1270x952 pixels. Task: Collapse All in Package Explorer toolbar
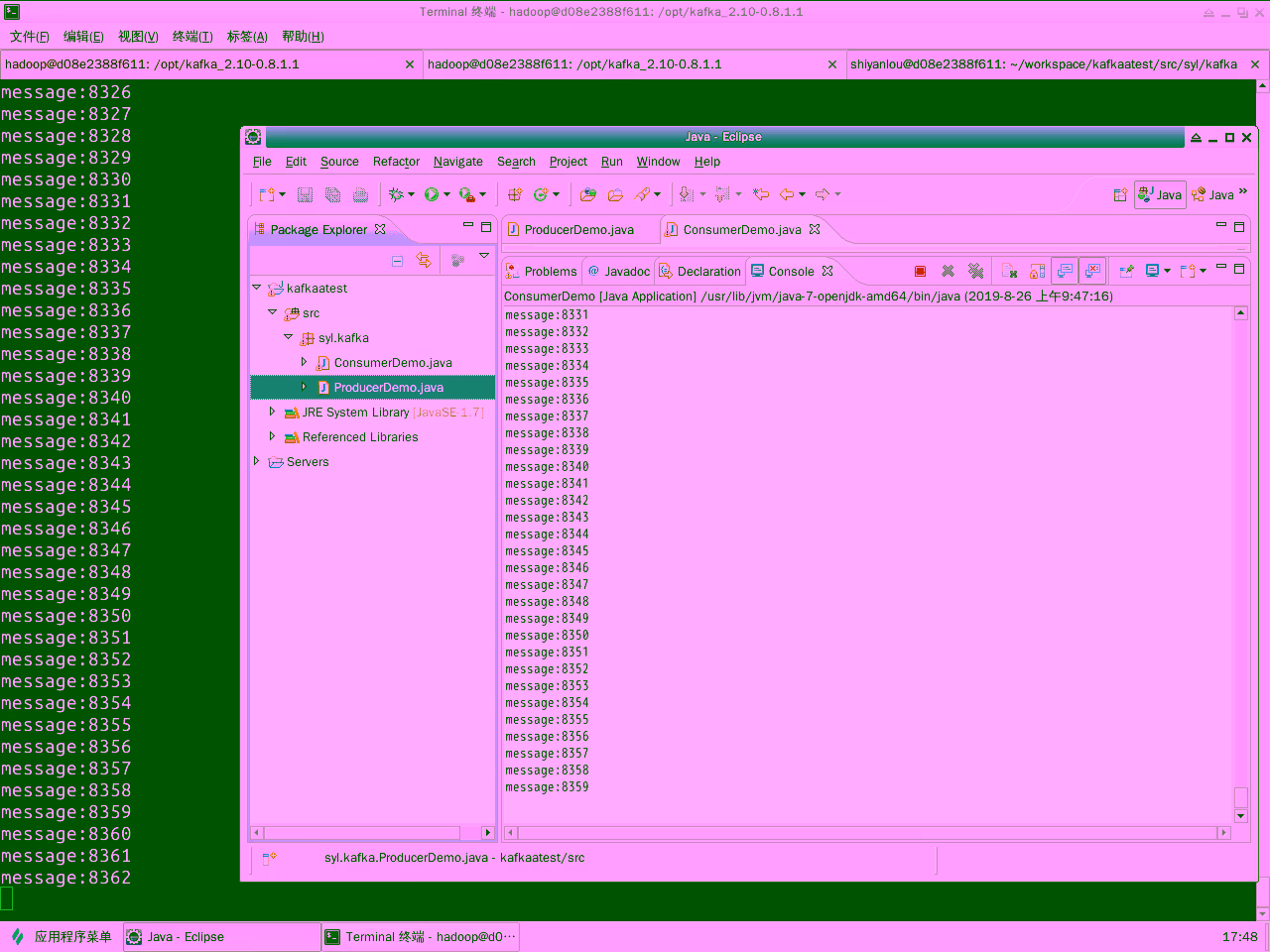click(x=397, y=261)
